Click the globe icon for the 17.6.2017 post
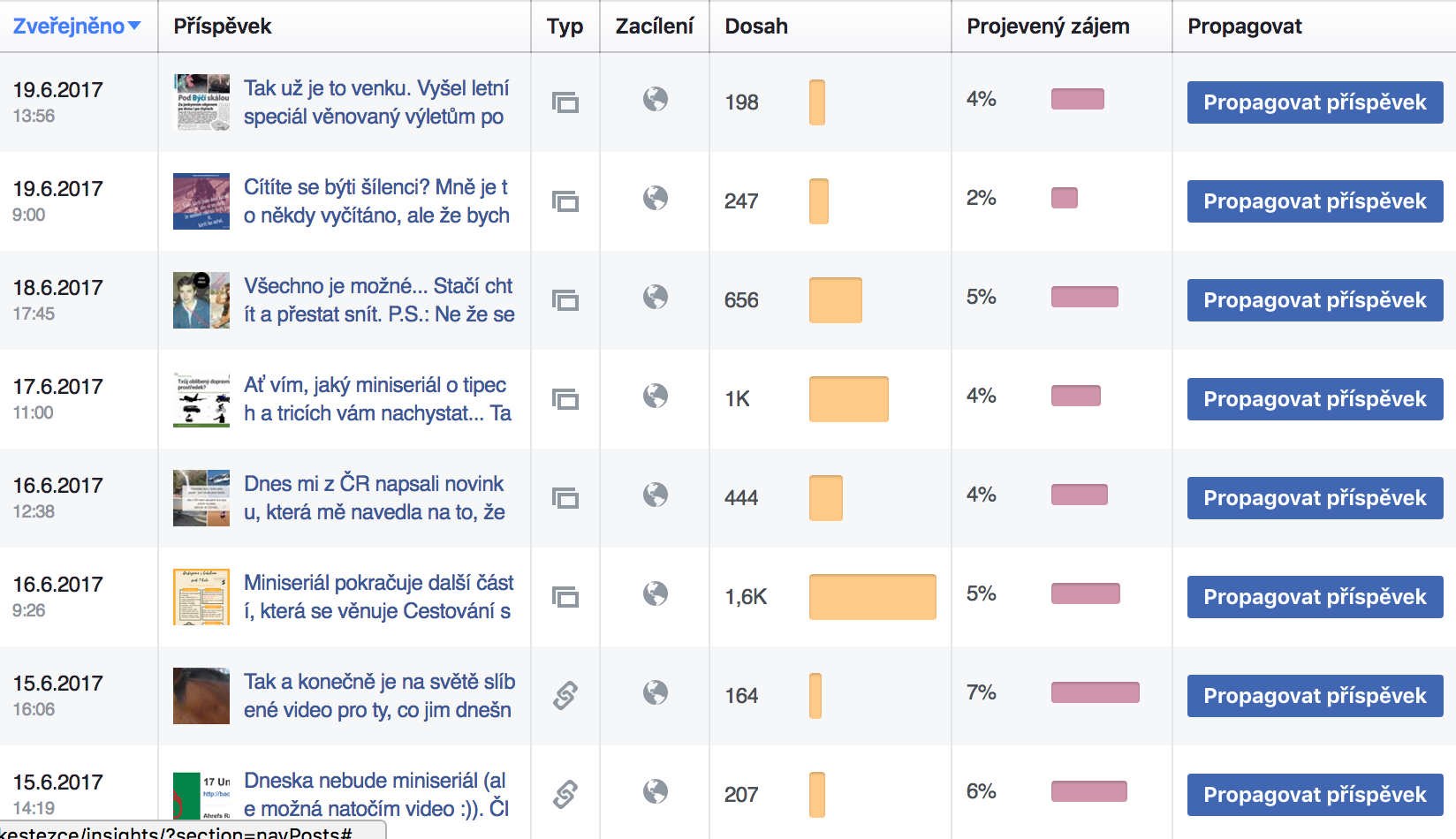 point(655,398)
